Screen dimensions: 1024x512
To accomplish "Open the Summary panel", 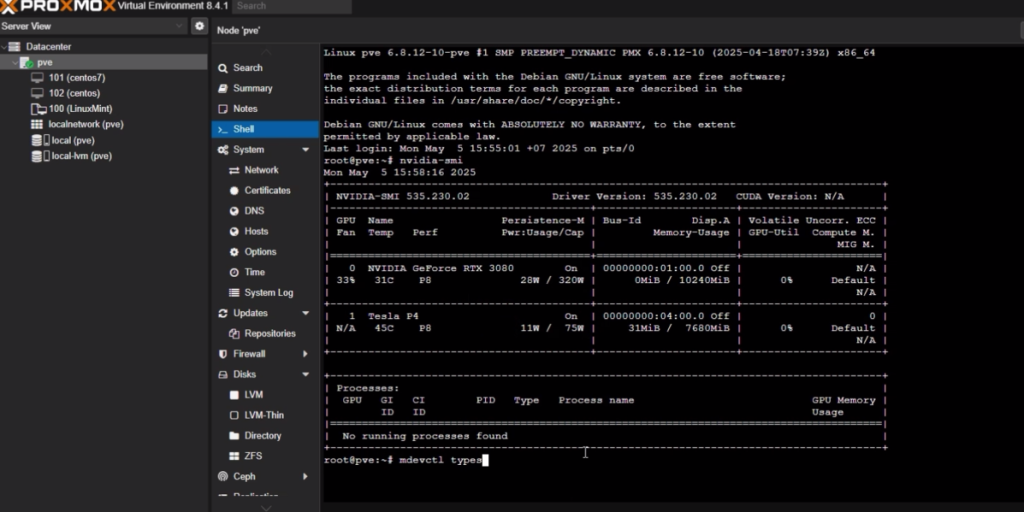I will 253,88.
